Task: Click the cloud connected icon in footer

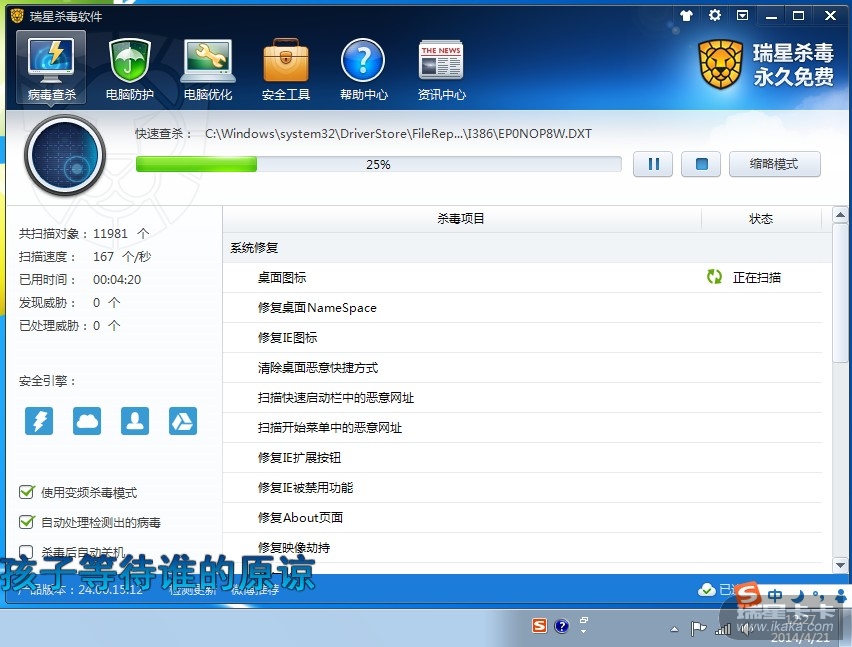Action: click(706, 589)
